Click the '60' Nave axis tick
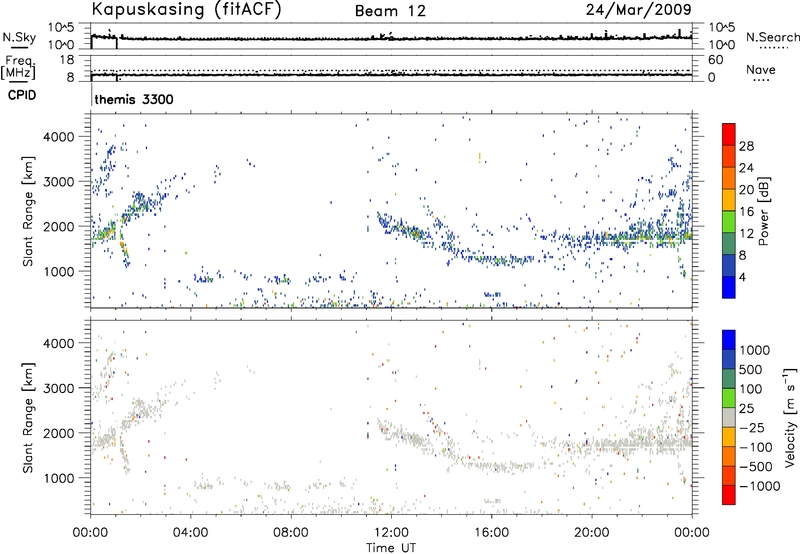Viewport: 800px width, 554px height. [715, 60]
